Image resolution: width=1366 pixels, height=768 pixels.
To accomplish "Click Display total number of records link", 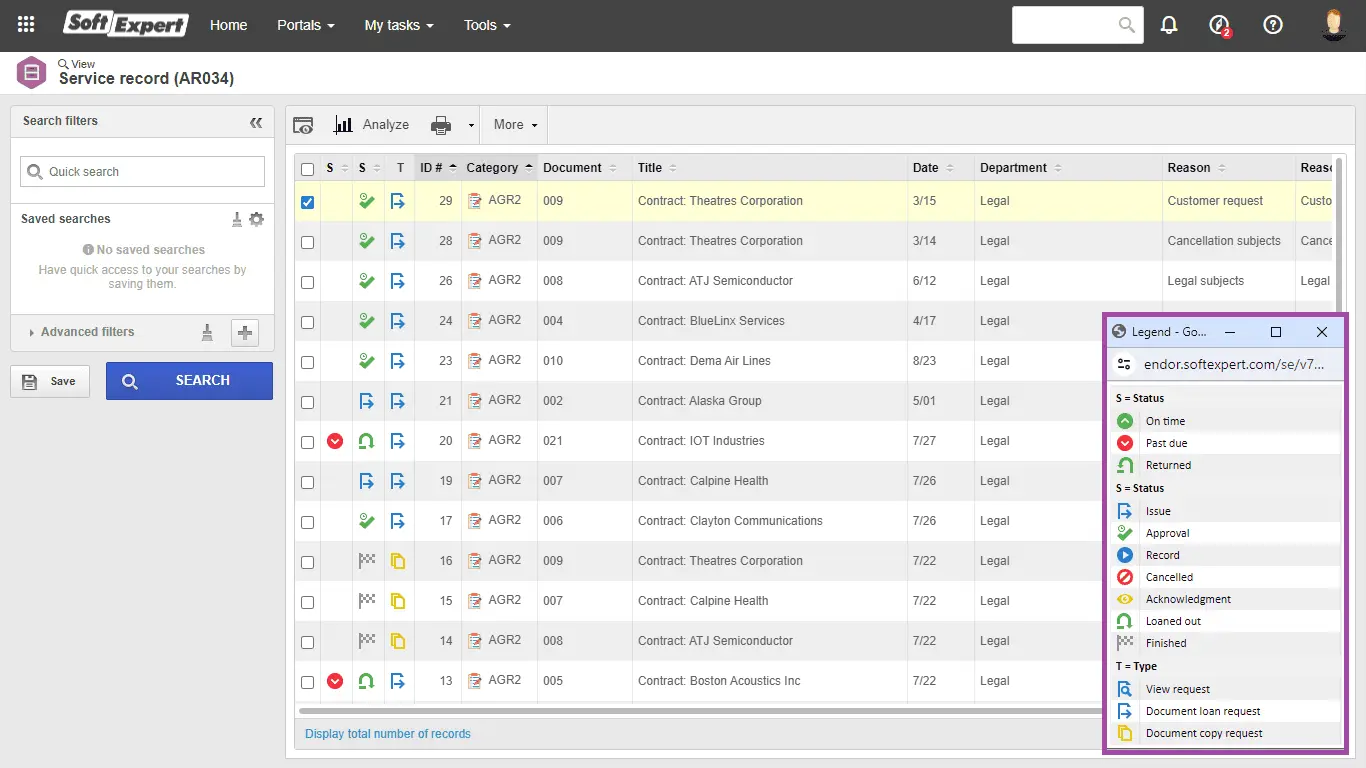I will coord(387,734).
